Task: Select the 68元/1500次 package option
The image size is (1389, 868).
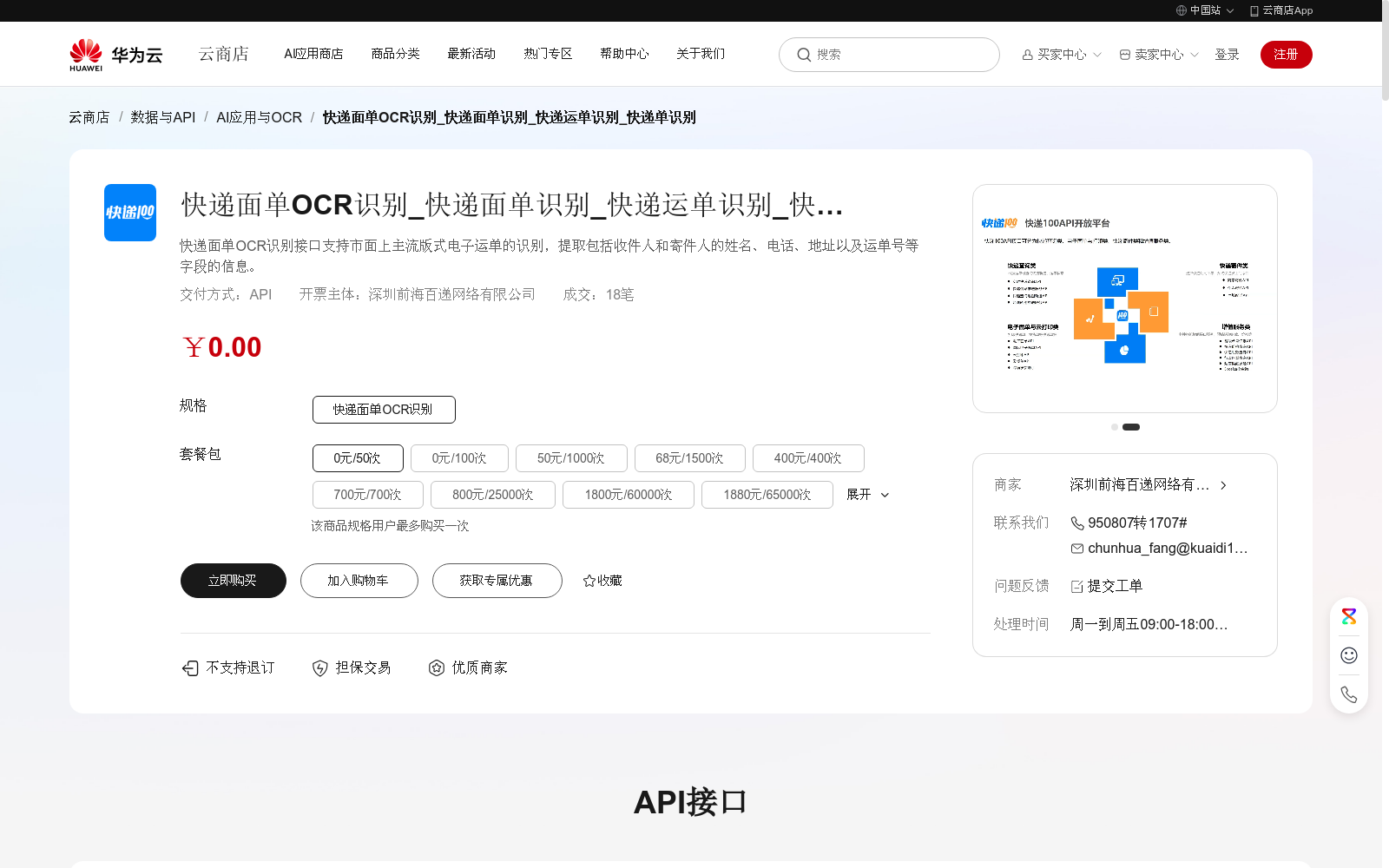Action: 690,458
